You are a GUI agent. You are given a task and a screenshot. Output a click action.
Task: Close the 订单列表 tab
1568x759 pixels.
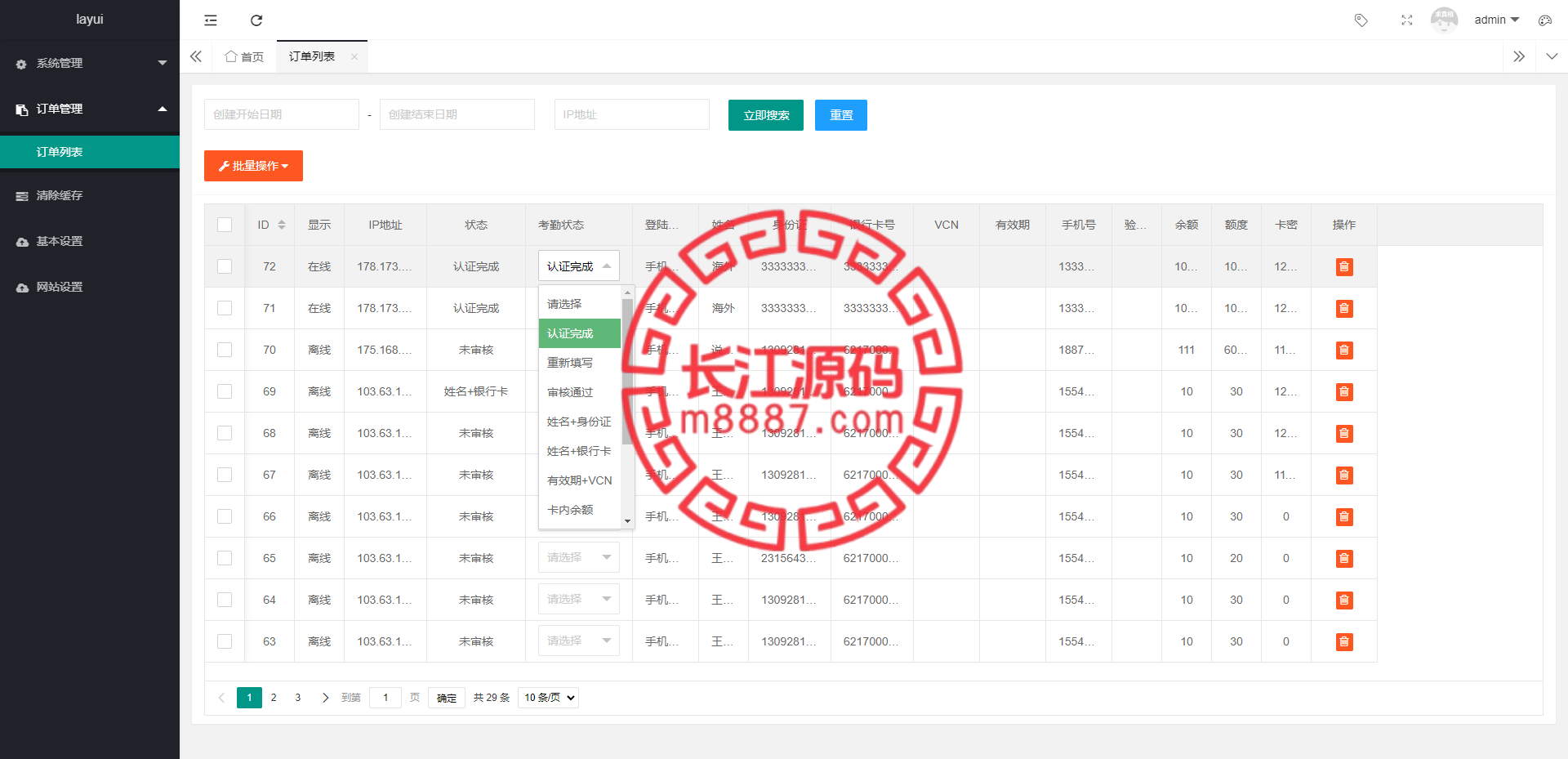(354, 56)
